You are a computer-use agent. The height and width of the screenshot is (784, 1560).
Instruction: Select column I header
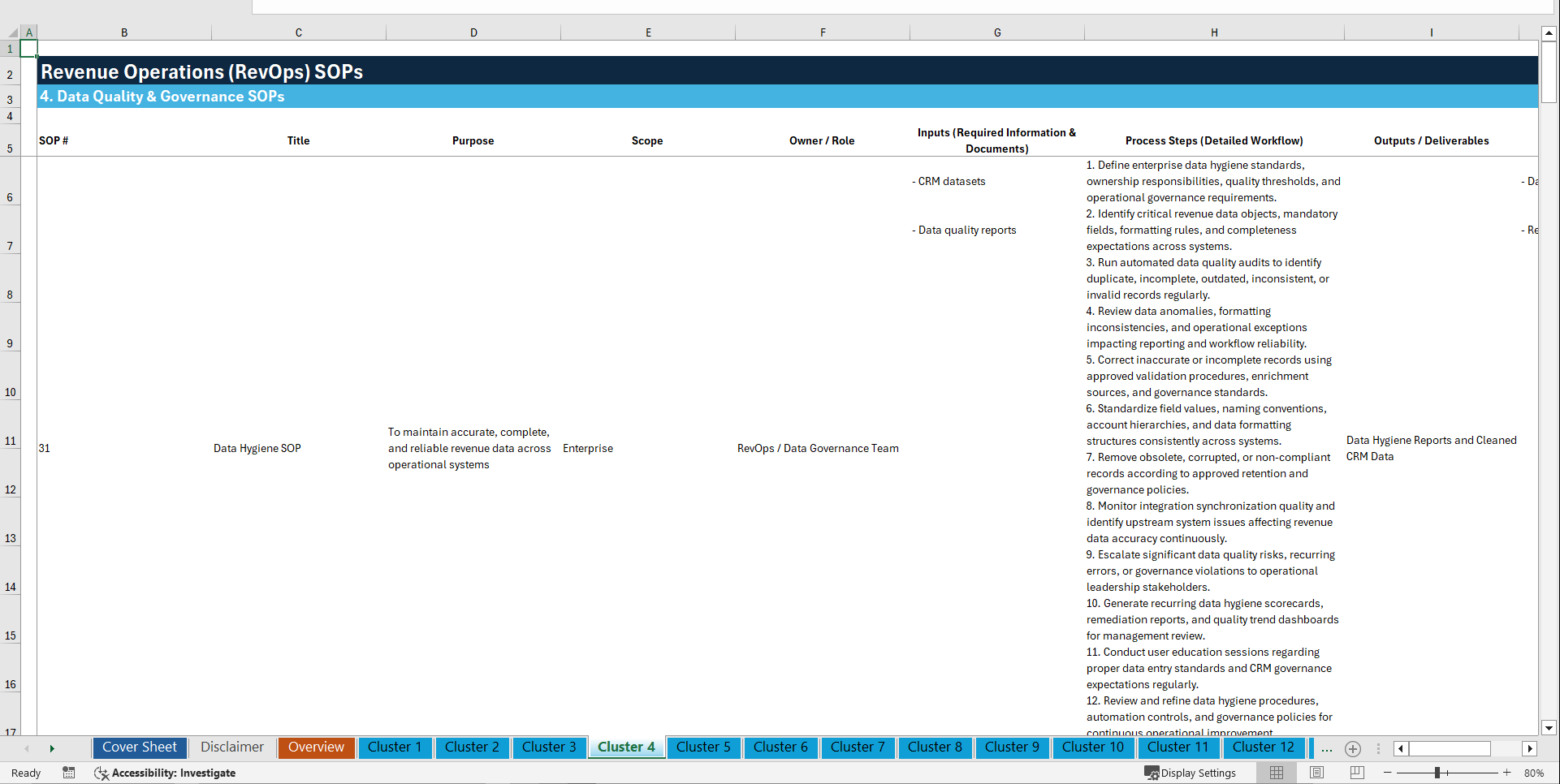pyautogui.click(x=1432, y=32)
